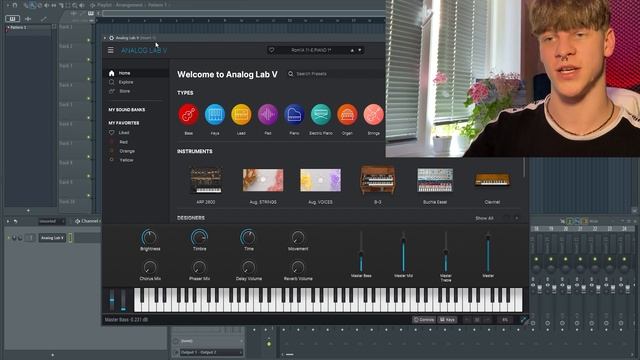Toggle the Keys button in bottom bar
Viewport: 640px width, 360px height.
click(447, 320)
